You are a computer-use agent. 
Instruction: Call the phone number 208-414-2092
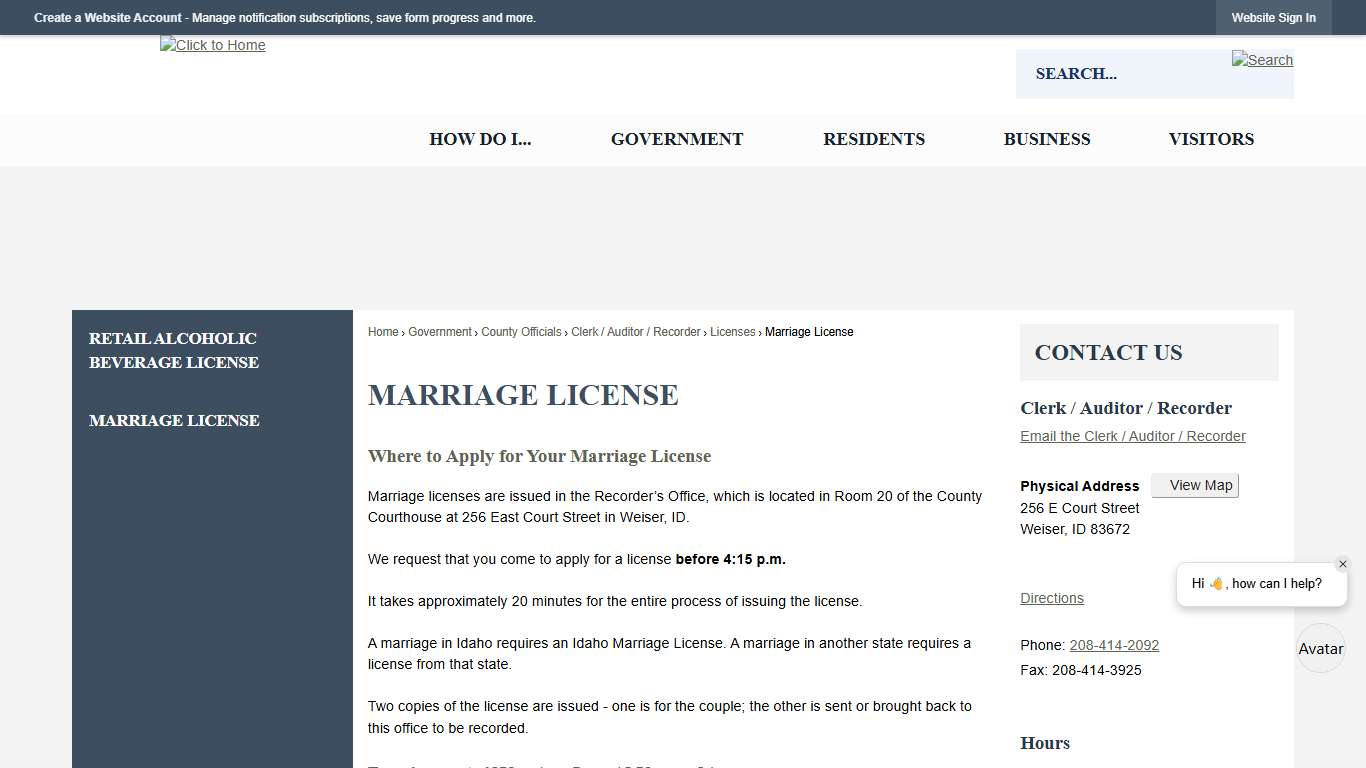tap(1114, 645)
